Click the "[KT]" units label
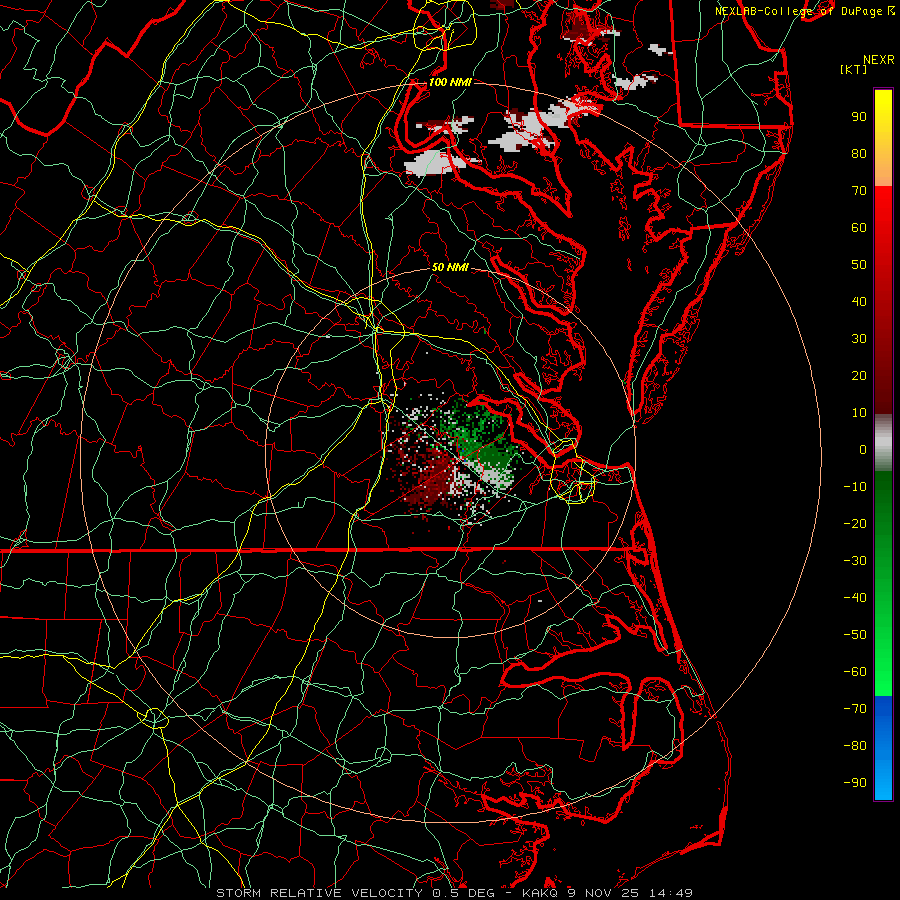 click(854, 69)
